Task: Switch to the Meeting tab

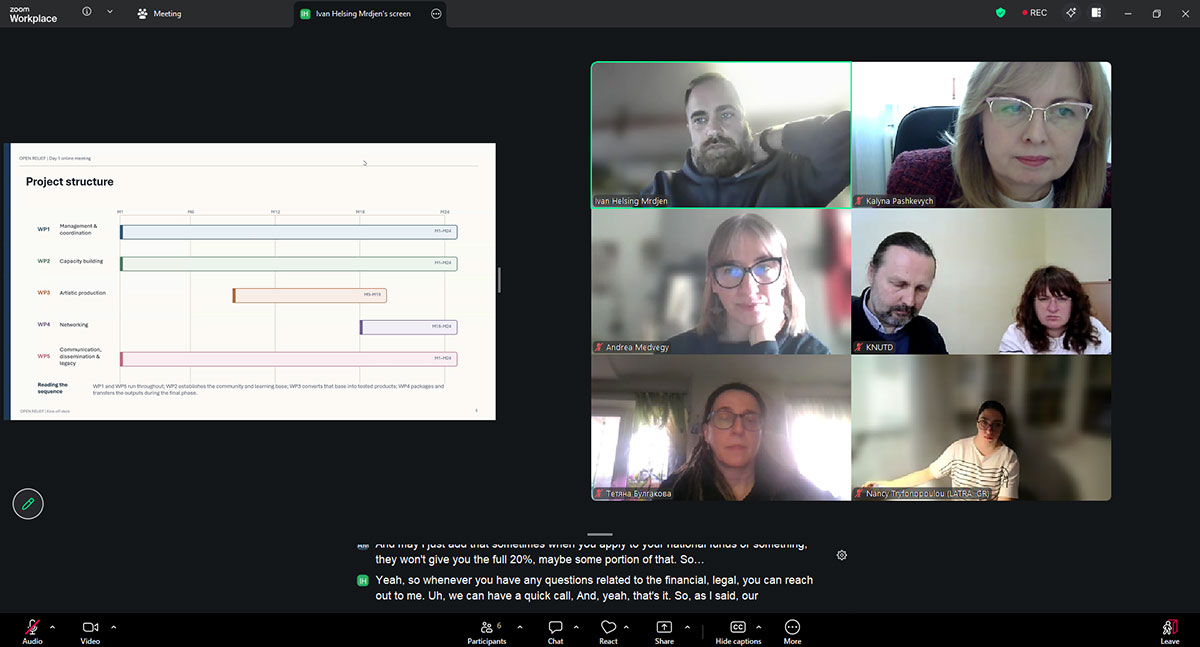Action: tap(160, 14)
